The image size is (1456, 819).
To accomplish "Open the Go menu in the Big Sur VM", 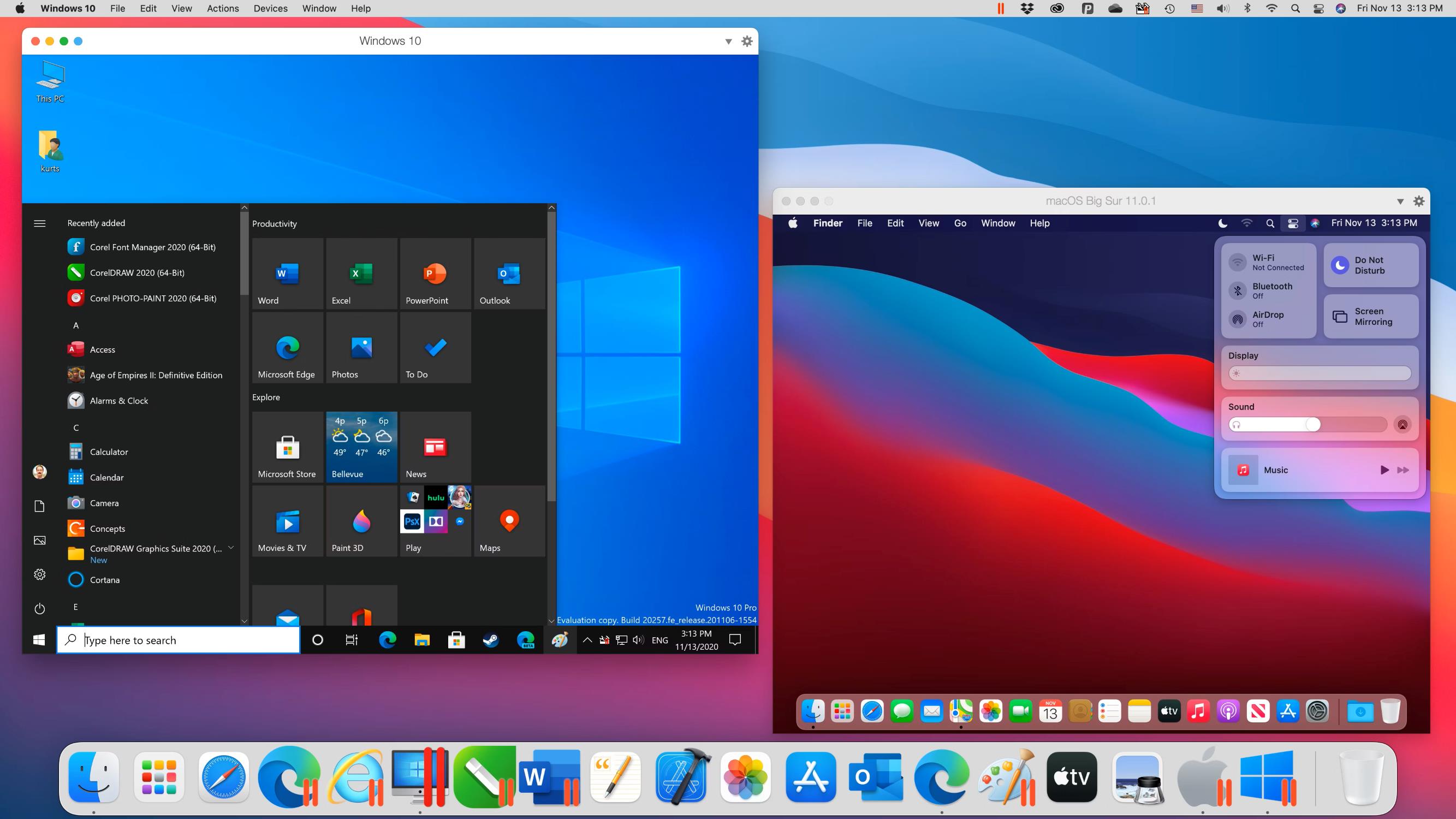I will (960, 223).
